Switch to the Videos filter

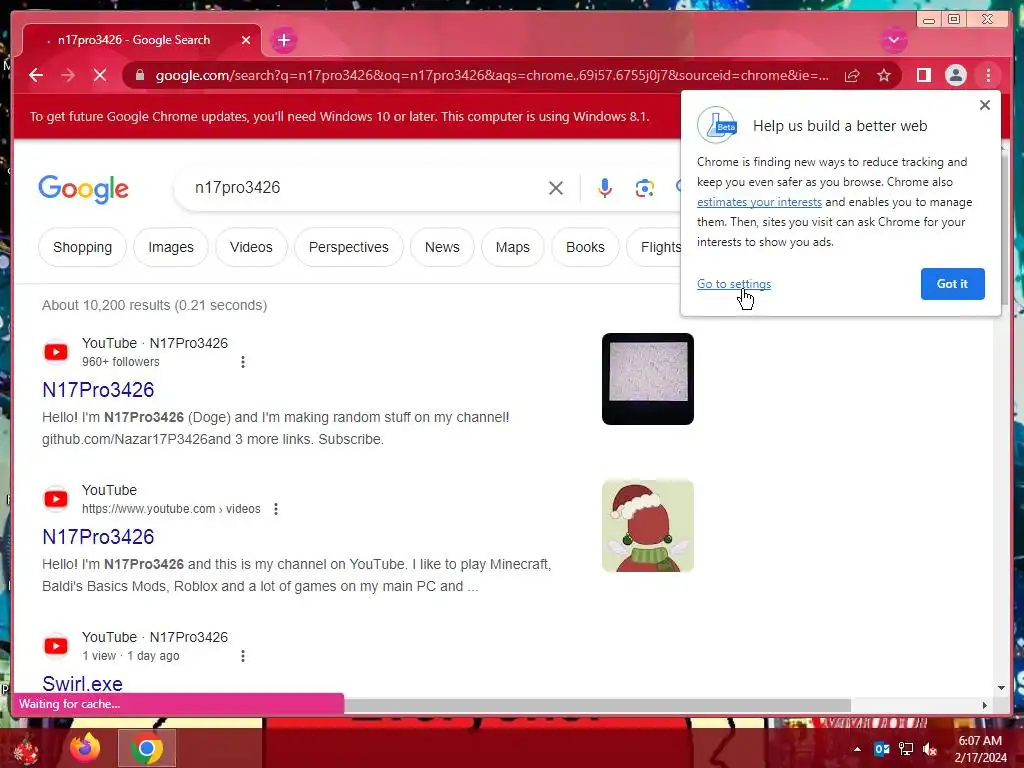(x=251, y=248)
